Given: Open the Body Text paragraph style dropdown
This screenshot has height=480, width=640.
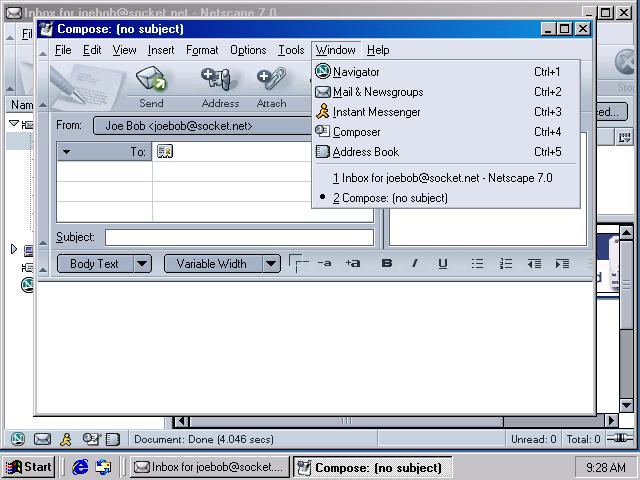Looking at the screenshot, I should tap(142, 264).
